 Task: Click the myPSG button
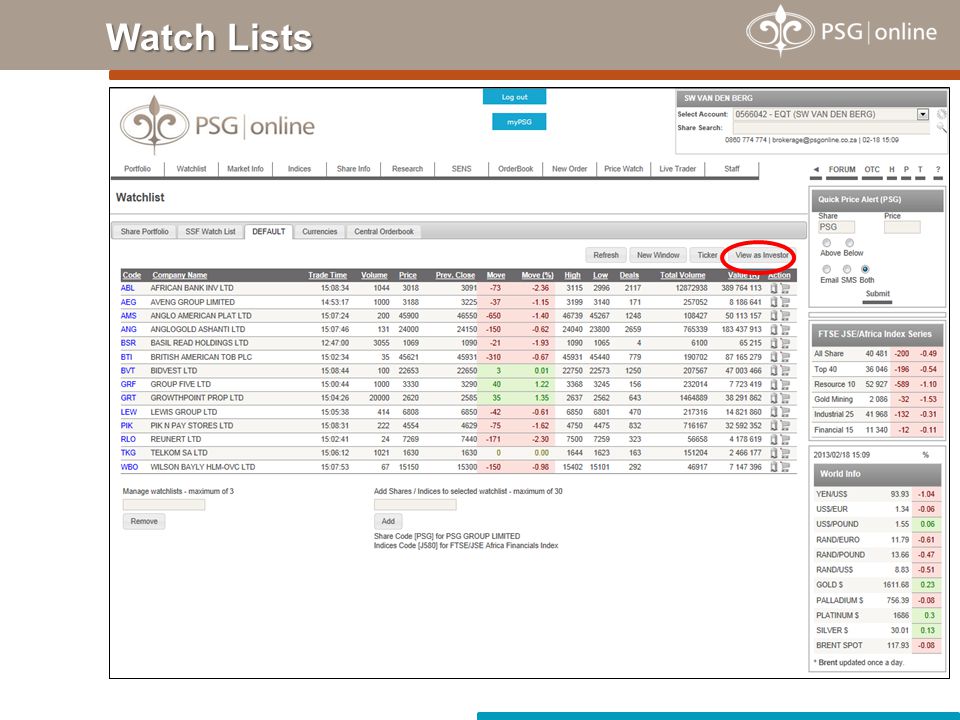[x=519, y=122]
